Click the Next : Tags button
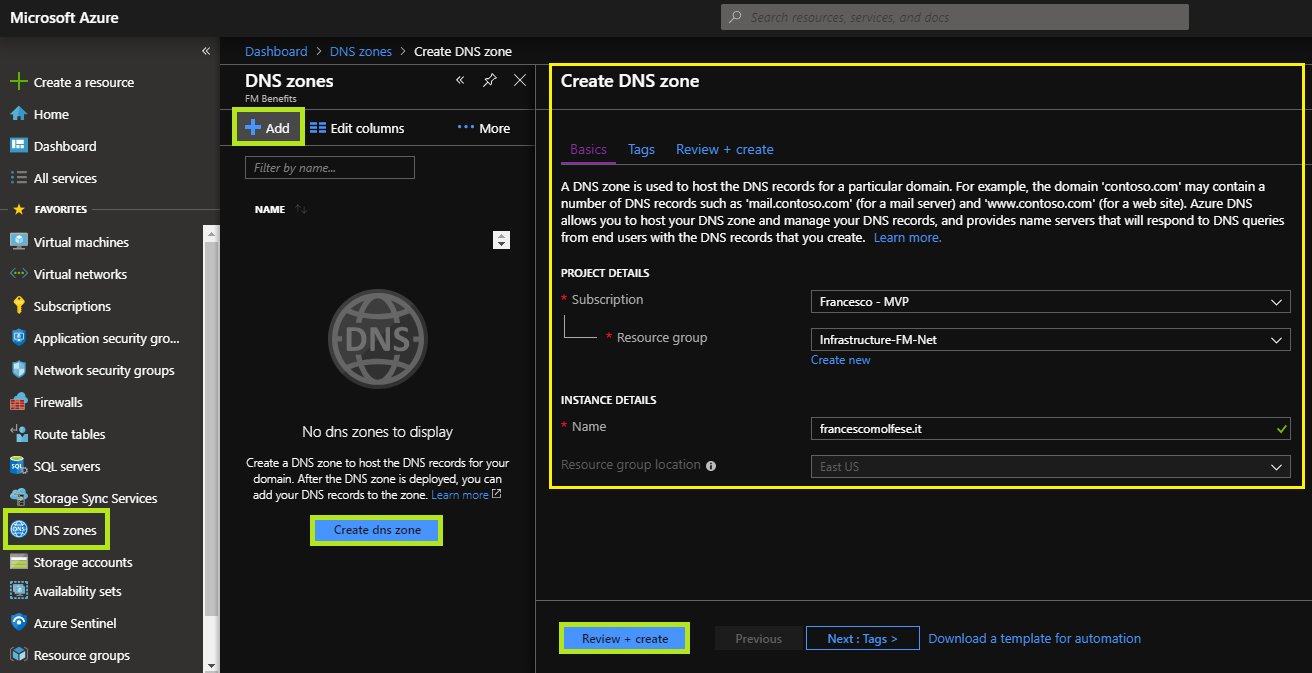 pyautogui.click(x=862, y=638)
